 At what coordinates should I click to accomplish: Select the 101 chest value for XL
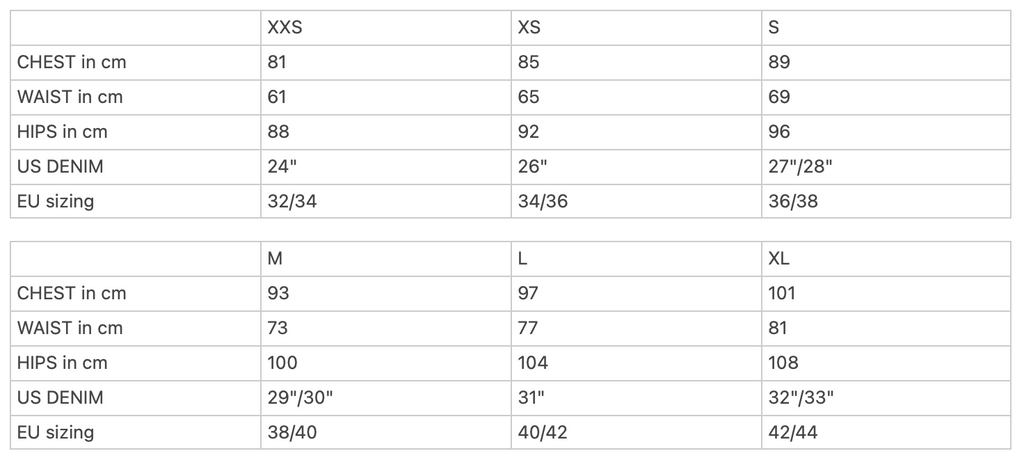coord(886,293)
